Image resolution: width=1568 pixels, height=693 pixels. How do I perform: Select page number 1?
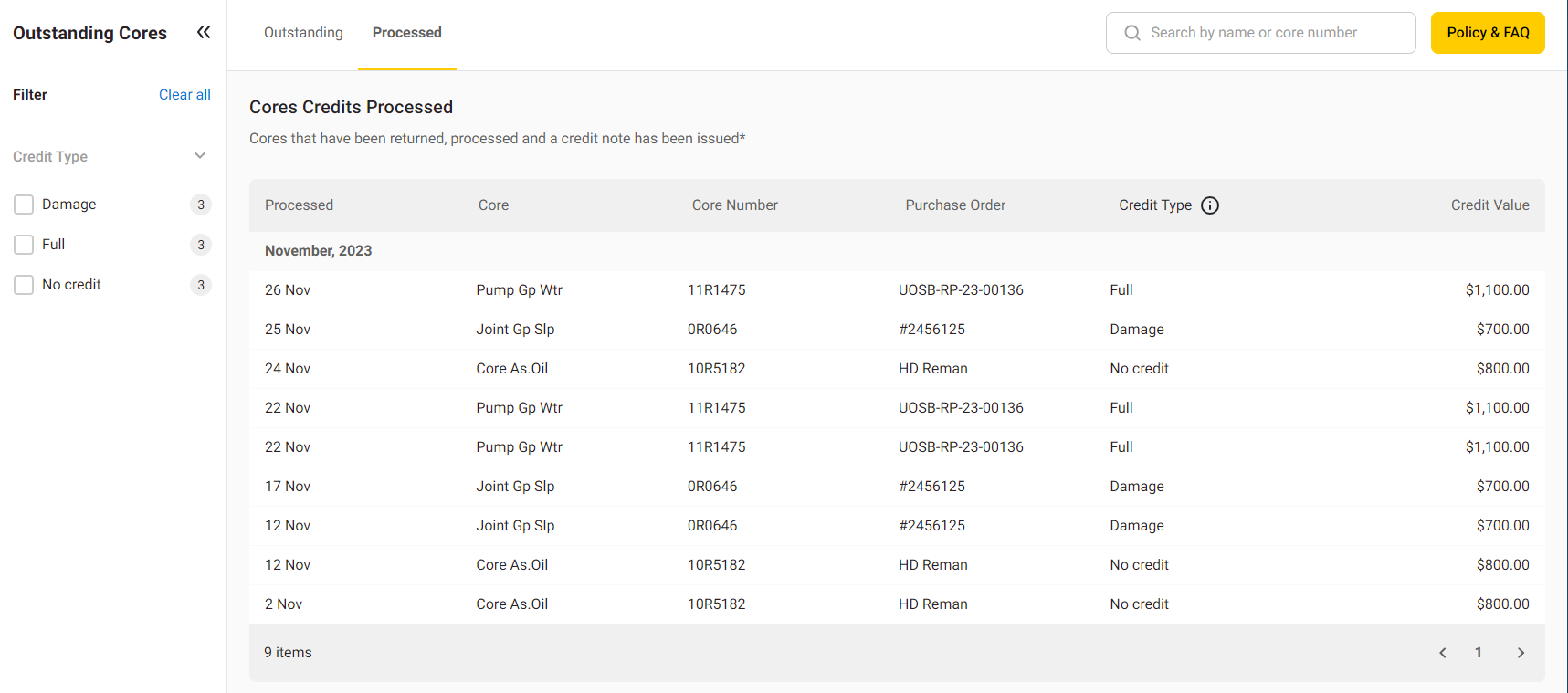(1478, 653)
